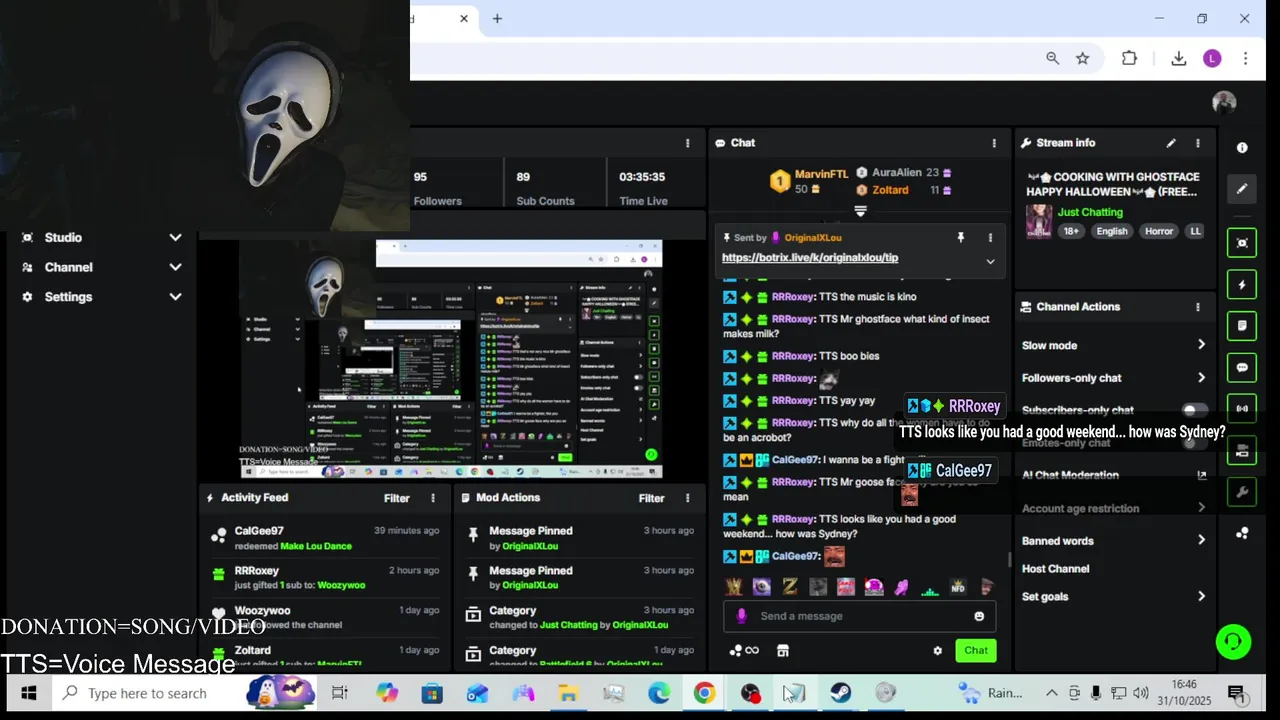Expand the pinned message chevron
Image resolution: width=1280 pixels, height=720 pixels.
click(990, 261)
